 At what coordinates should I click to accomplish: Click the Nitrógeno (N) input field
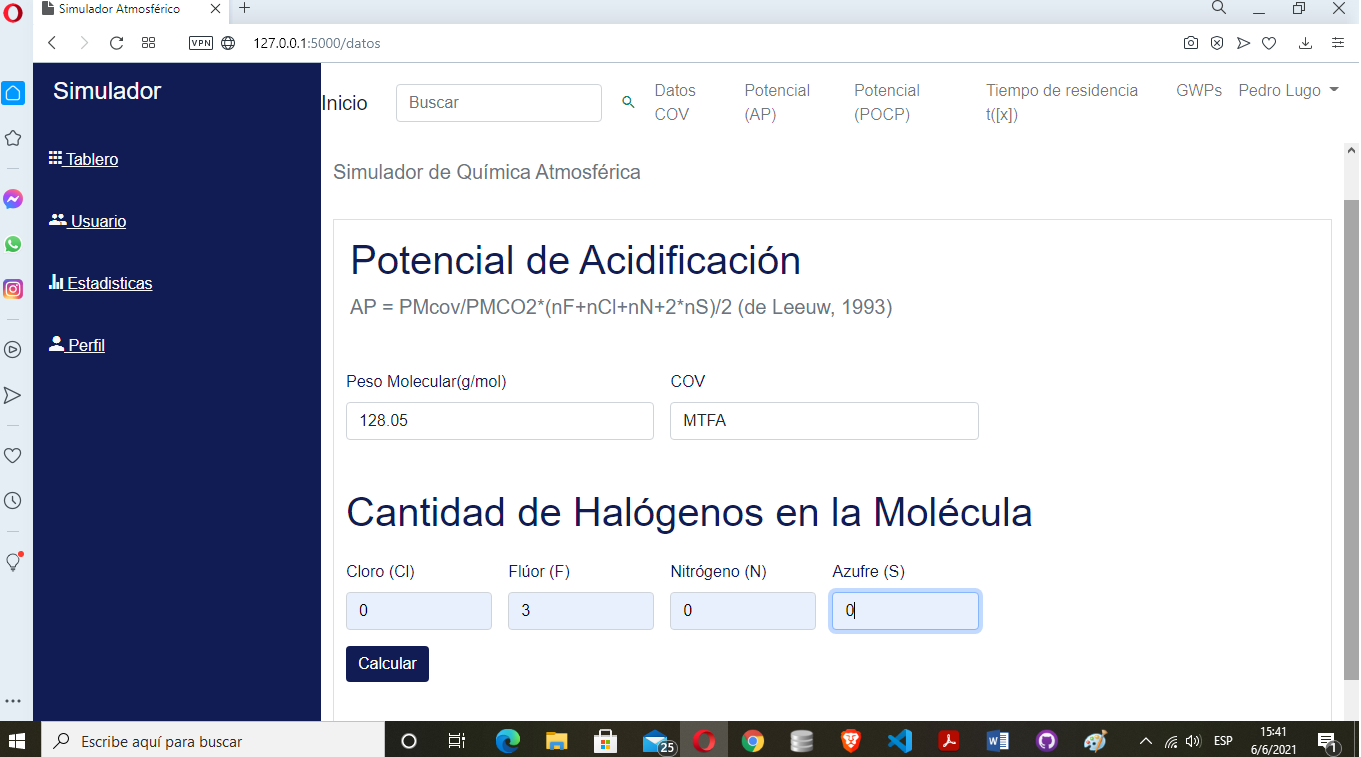(x=743, y=611)
